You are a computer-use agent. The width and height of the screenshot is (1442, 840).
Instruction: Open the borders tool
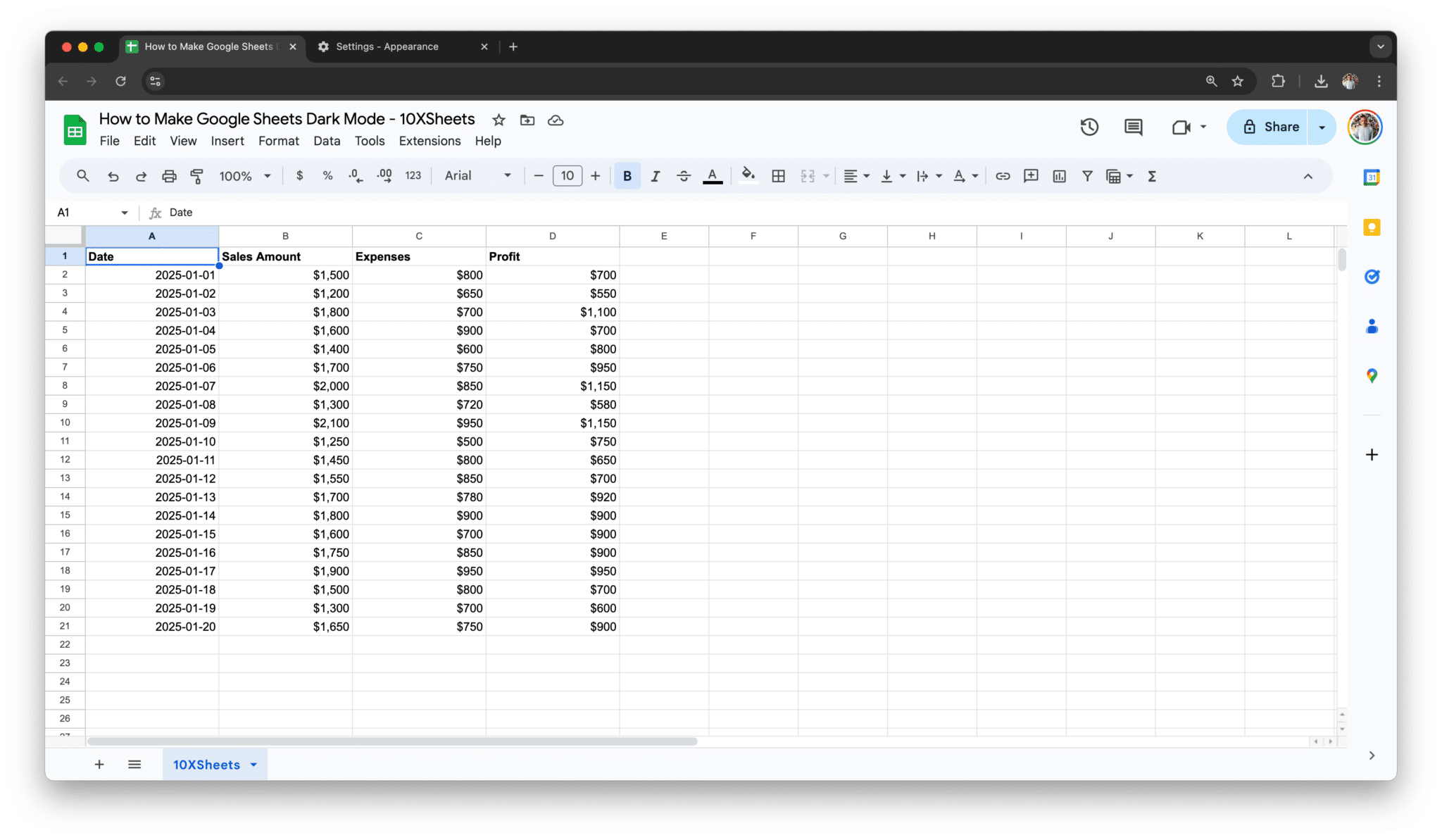[778, 176]
